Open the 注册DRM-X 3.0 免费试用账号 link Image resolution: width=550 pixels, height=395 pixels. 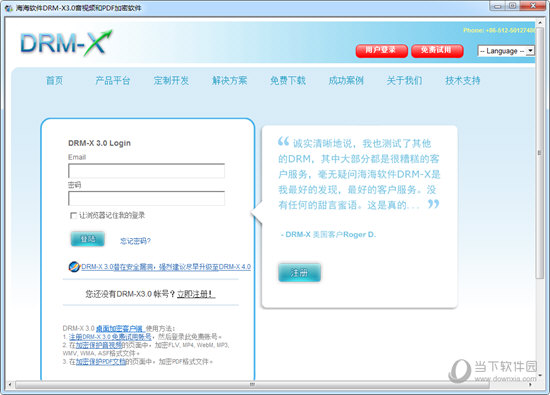[110, 337]
